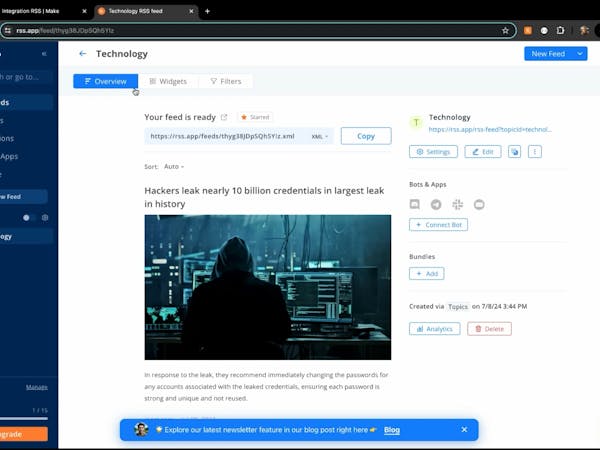Delete the Technology feed
Screen dimensions: 600x450
point(489,329)
